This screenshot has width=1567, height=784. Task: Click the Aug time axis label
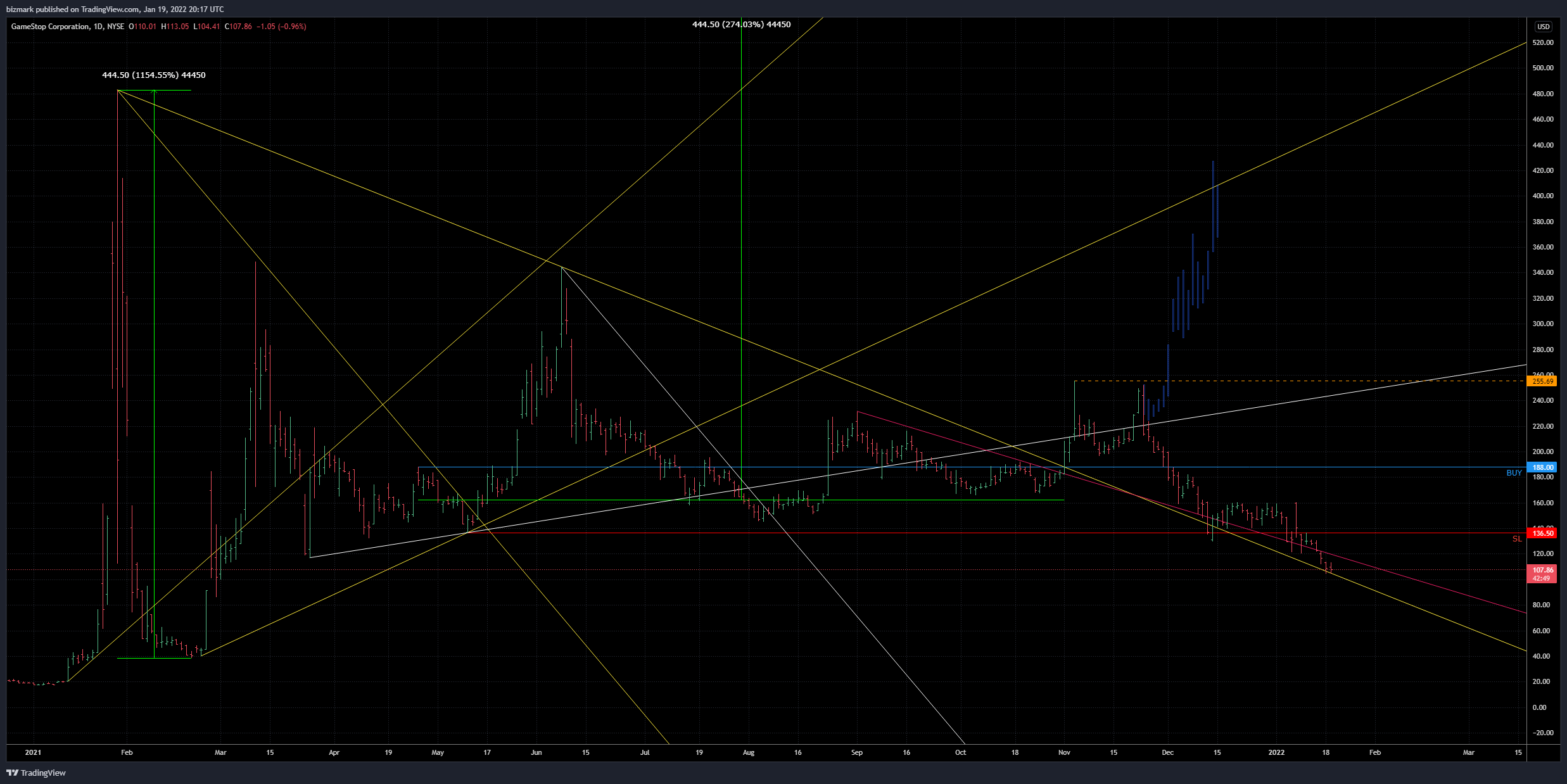click(749, 752)
